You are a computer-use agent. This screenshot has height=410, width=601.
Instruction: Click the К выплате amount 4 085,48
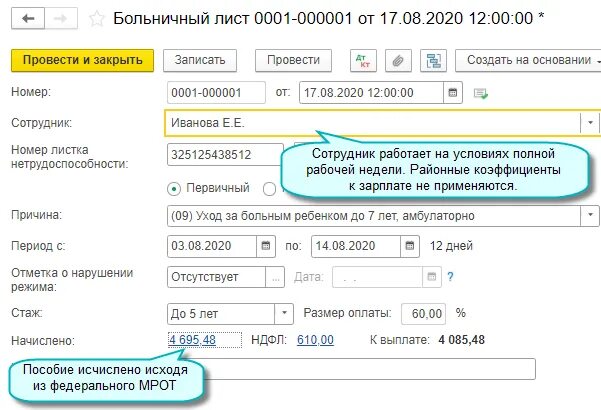coord(461,340)
